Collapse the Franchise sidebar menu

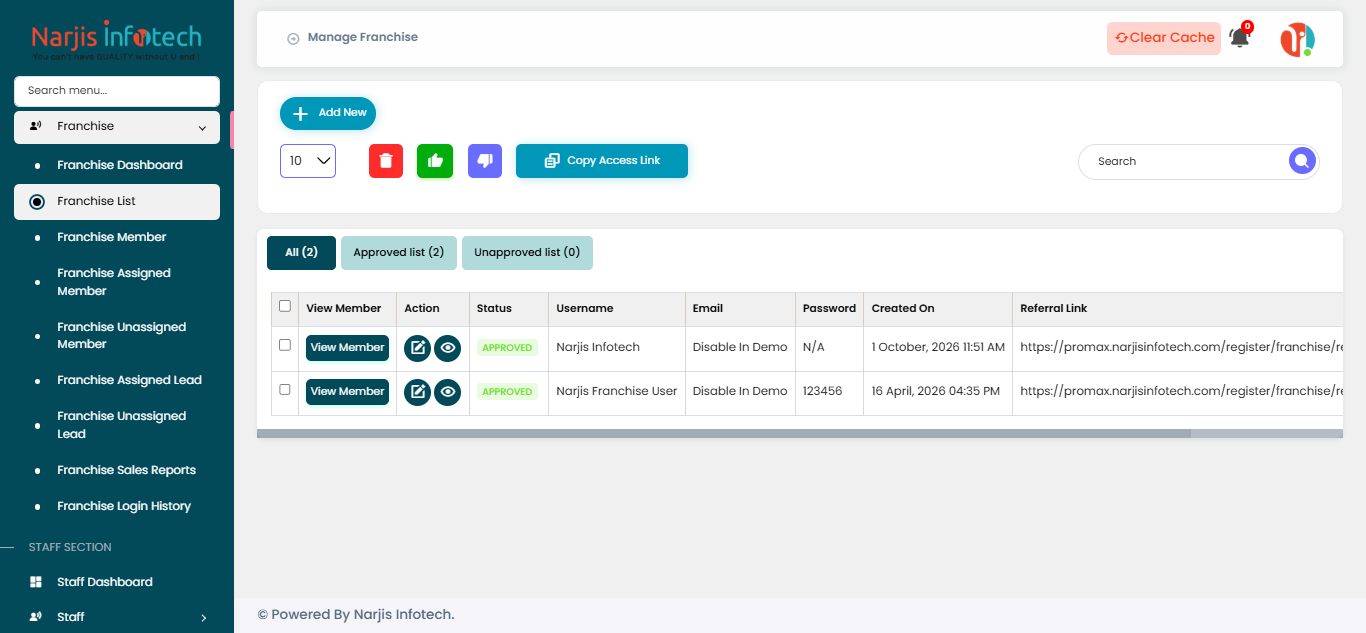tap(117, 127)
